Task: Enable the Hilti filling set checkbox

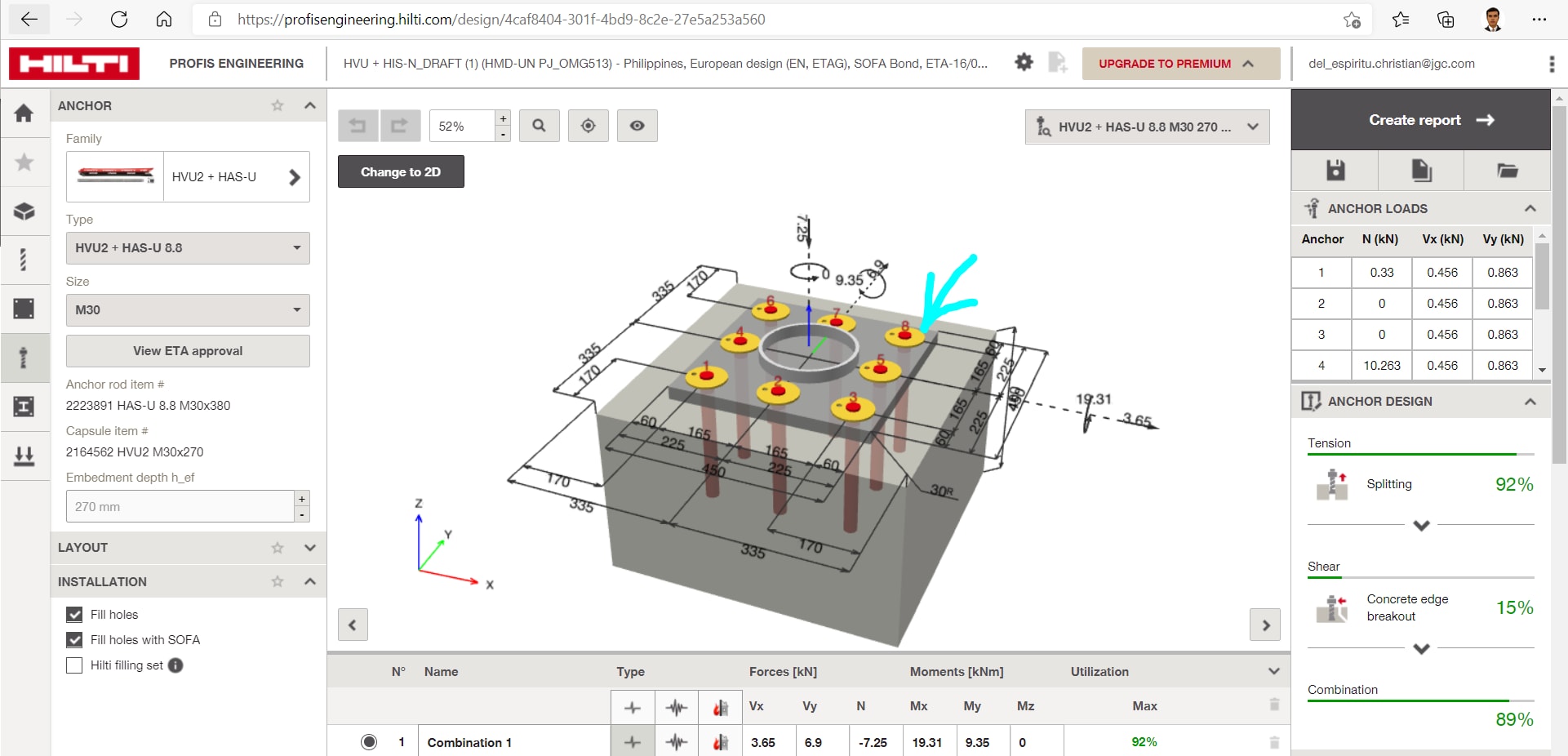Action: point(74,665)
